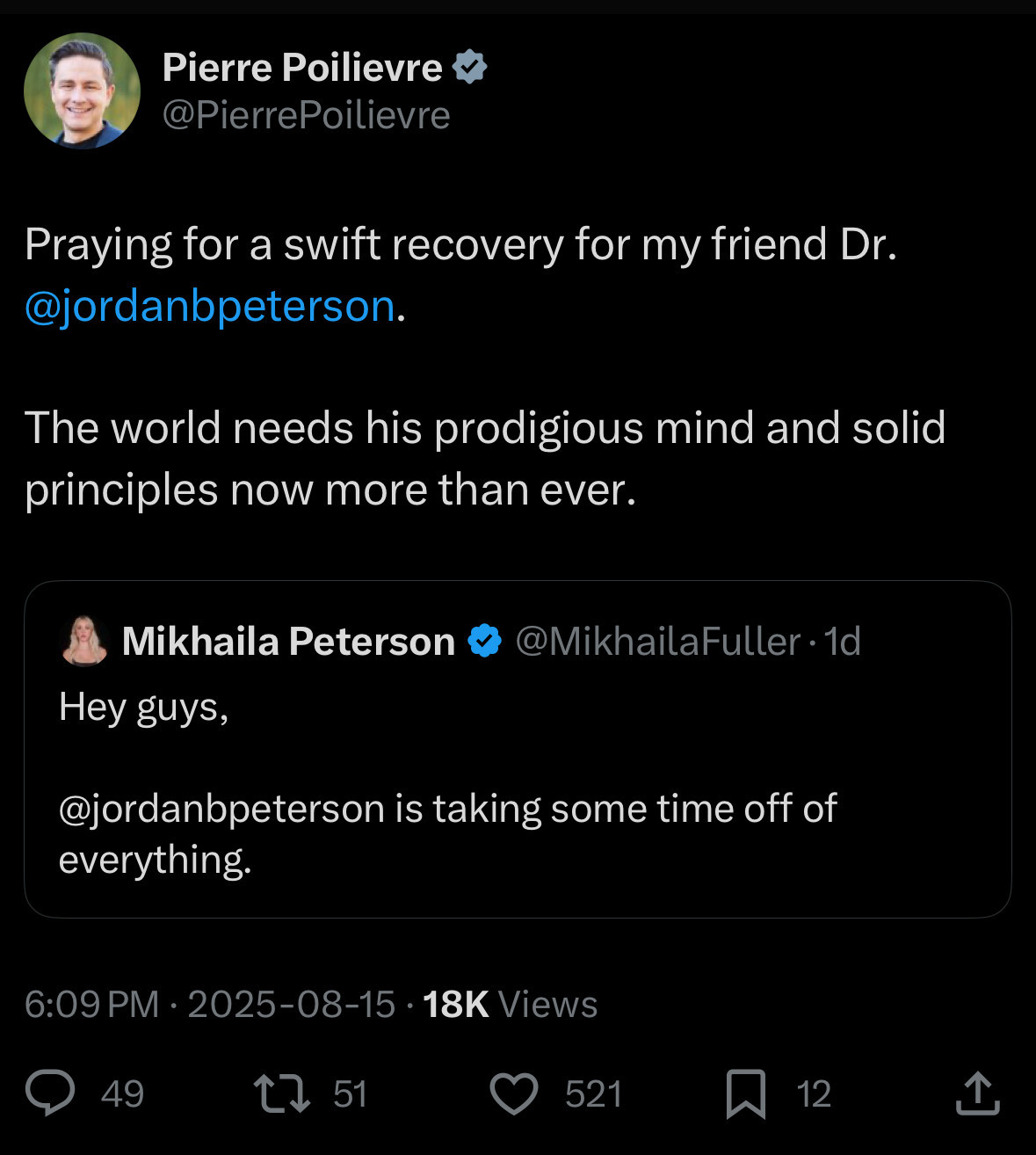
Task: Open the quoted post's 1d timestamp
Action: [842, 642]
